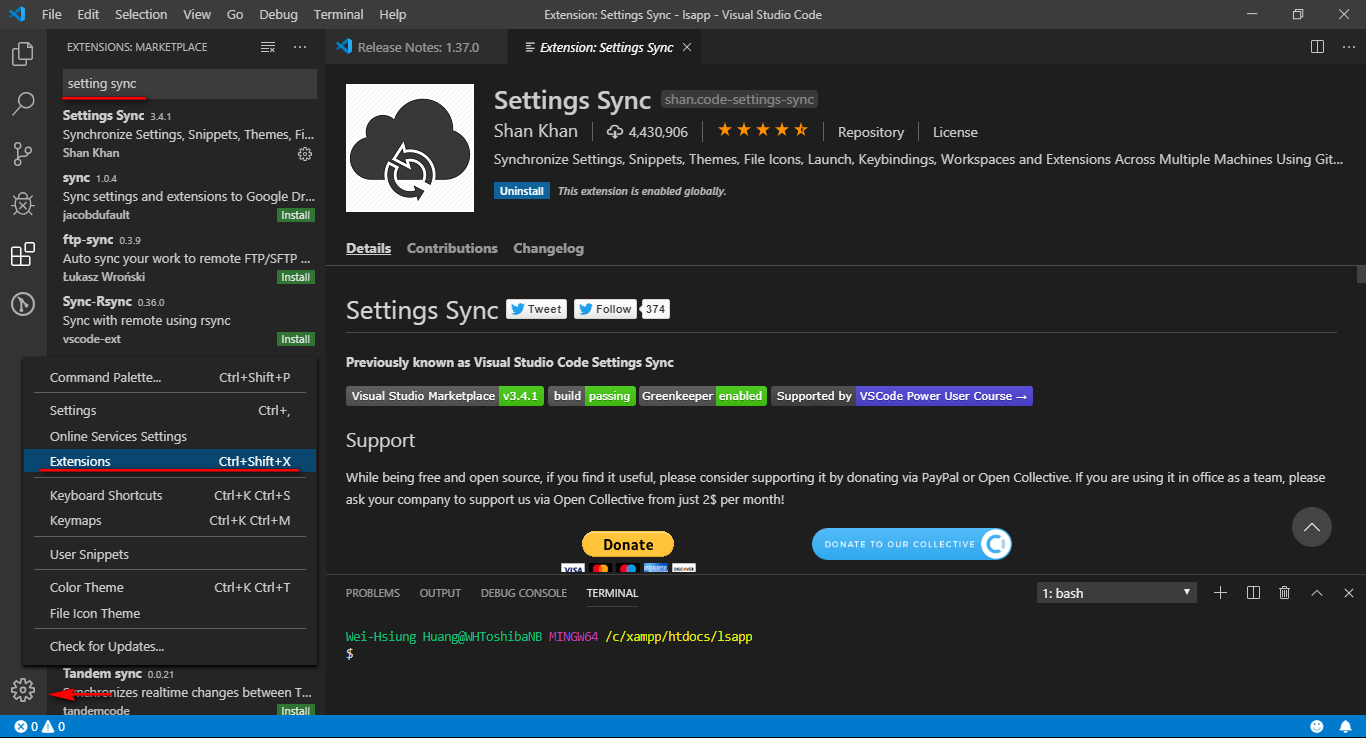The height and width of the screenshot is (738, 1366).
Task: Open the 1: bash terminal dropdown
Action: click(1115, 592)
